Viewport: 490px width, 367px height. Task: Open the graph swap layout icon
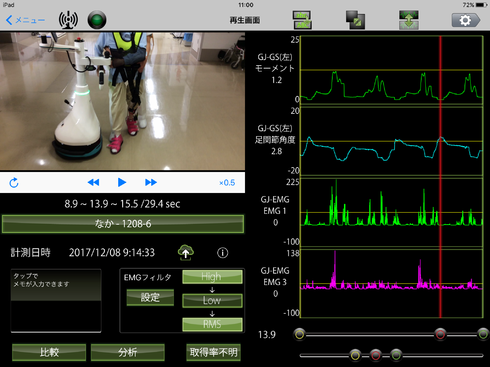point(302,20)
